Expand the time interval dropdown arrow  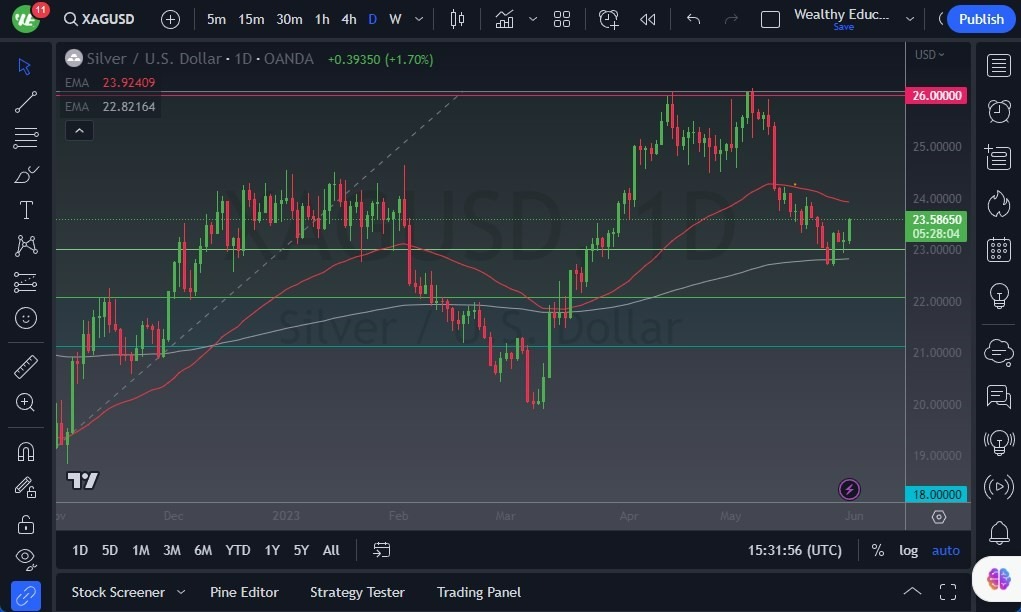tap(418, 19)
